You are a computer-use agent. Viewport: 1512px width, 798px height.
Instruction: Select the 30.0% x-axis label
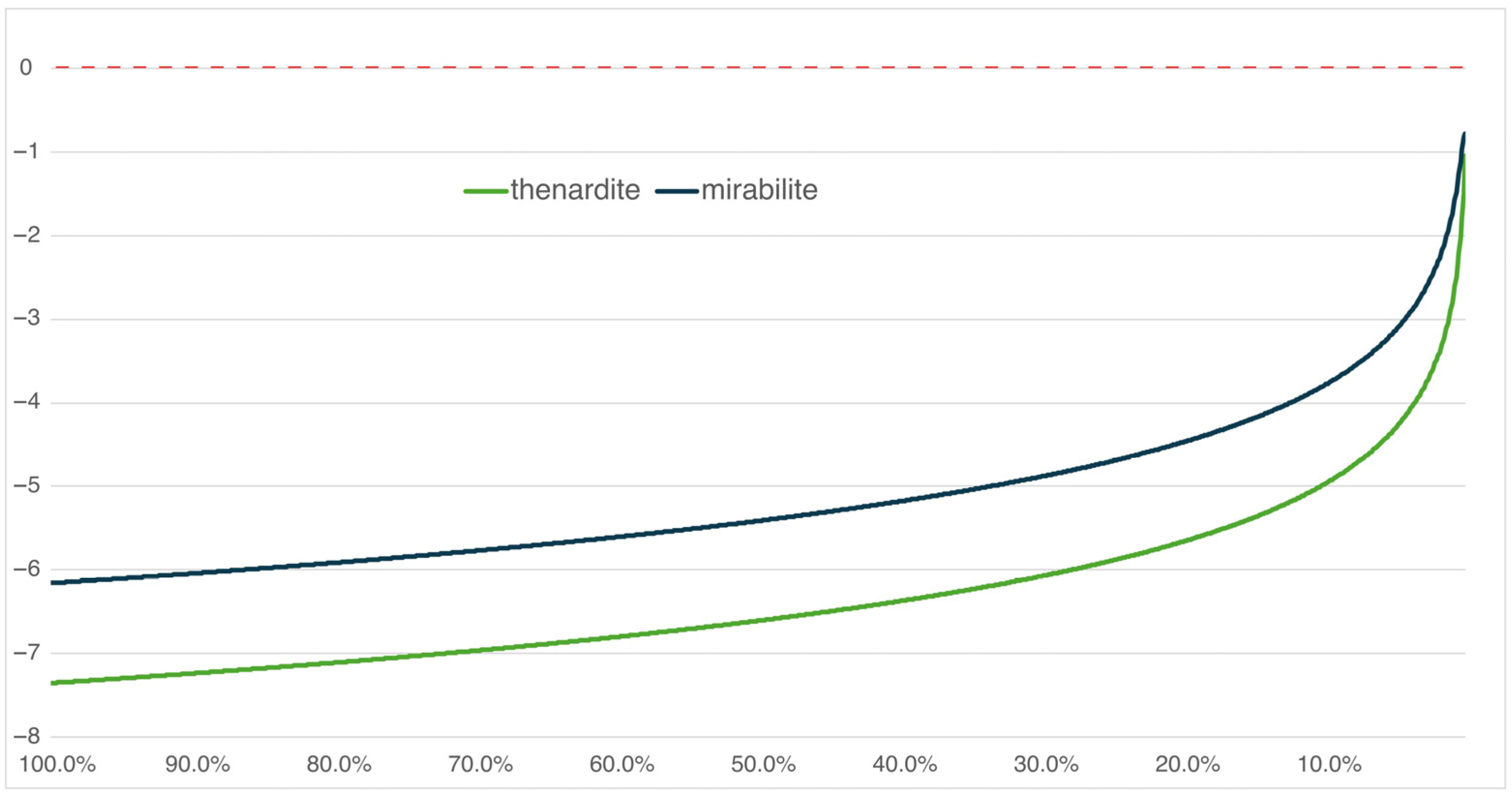click(1046, 765)
